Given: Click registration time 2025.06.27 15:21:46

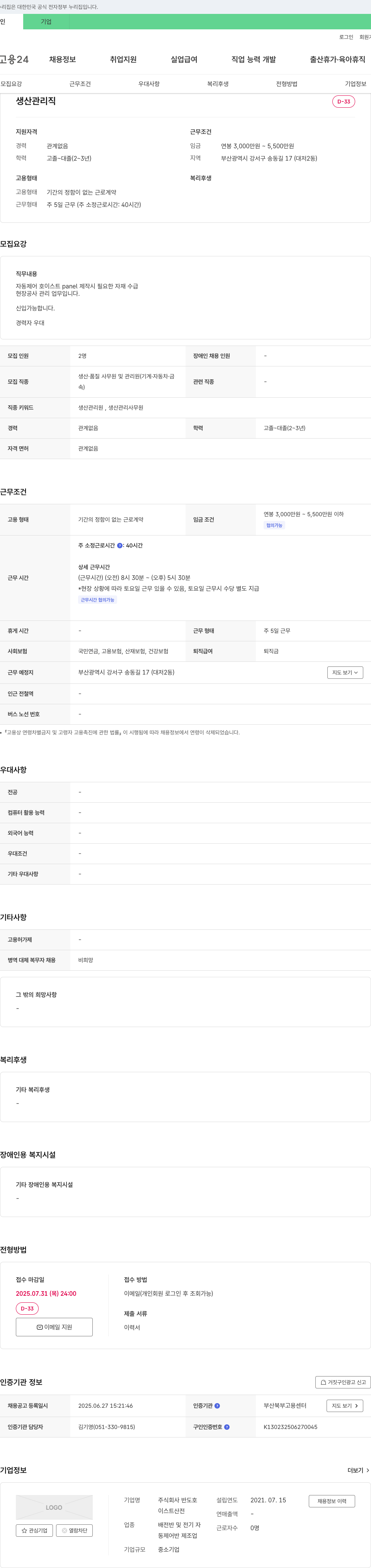Looking at the screenshot, I should pyautogui.click(x=106, y=1405).
